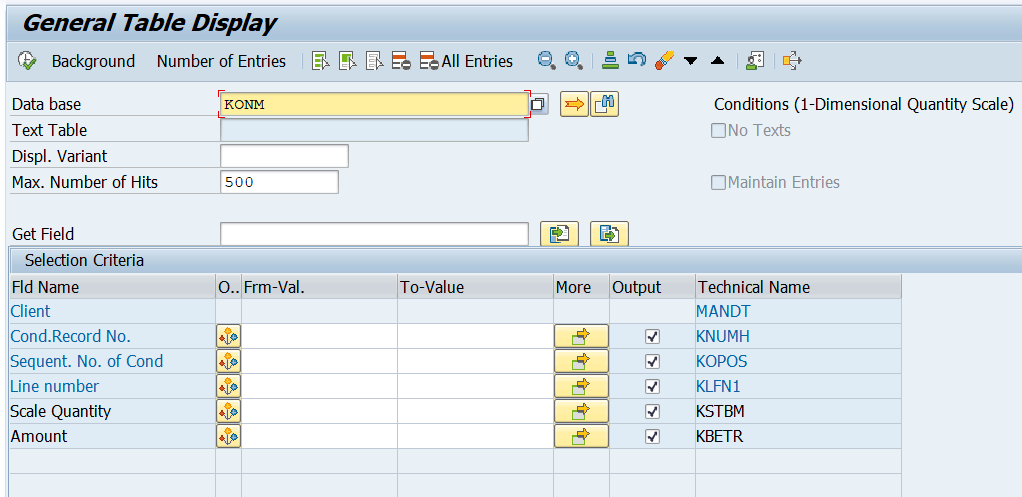
Task: Click the Cond.Record No. field name
Action: click(70, 337)
